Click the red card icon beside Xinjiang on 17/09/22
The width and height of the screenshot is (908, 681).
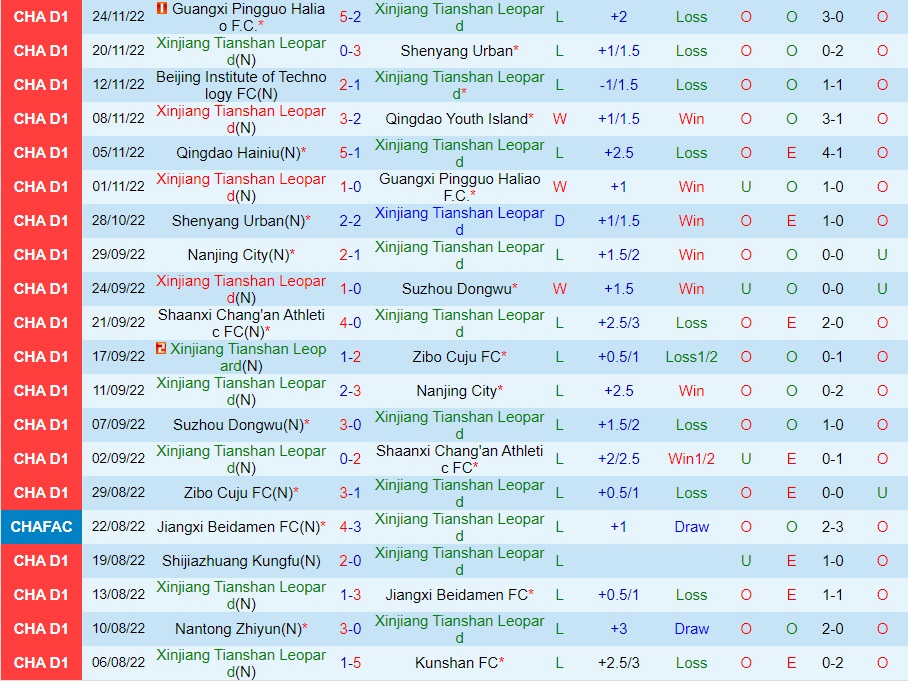point(161,348)
